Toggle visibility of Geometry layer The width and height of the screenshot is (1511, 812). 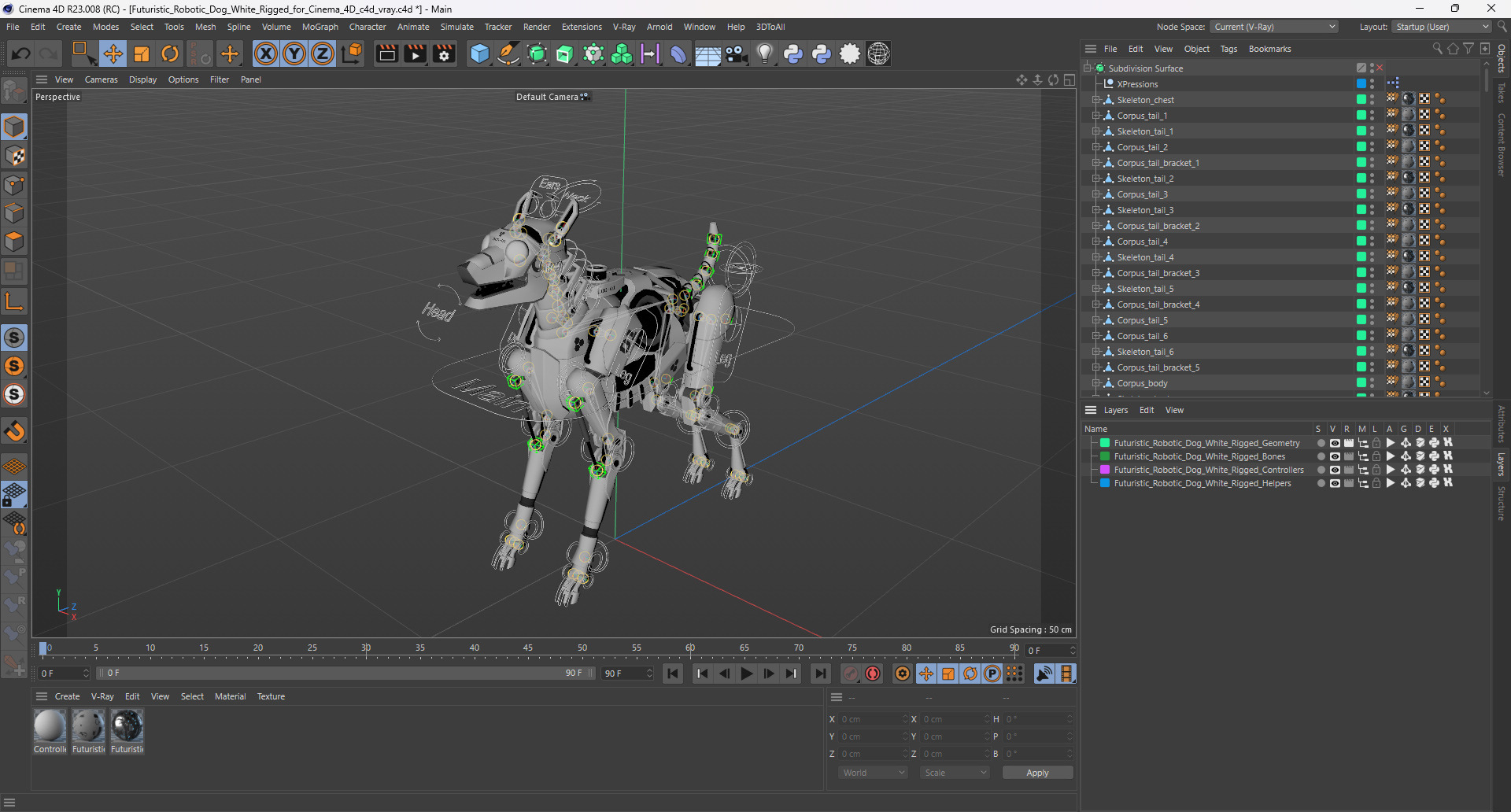coord(1335,443)
